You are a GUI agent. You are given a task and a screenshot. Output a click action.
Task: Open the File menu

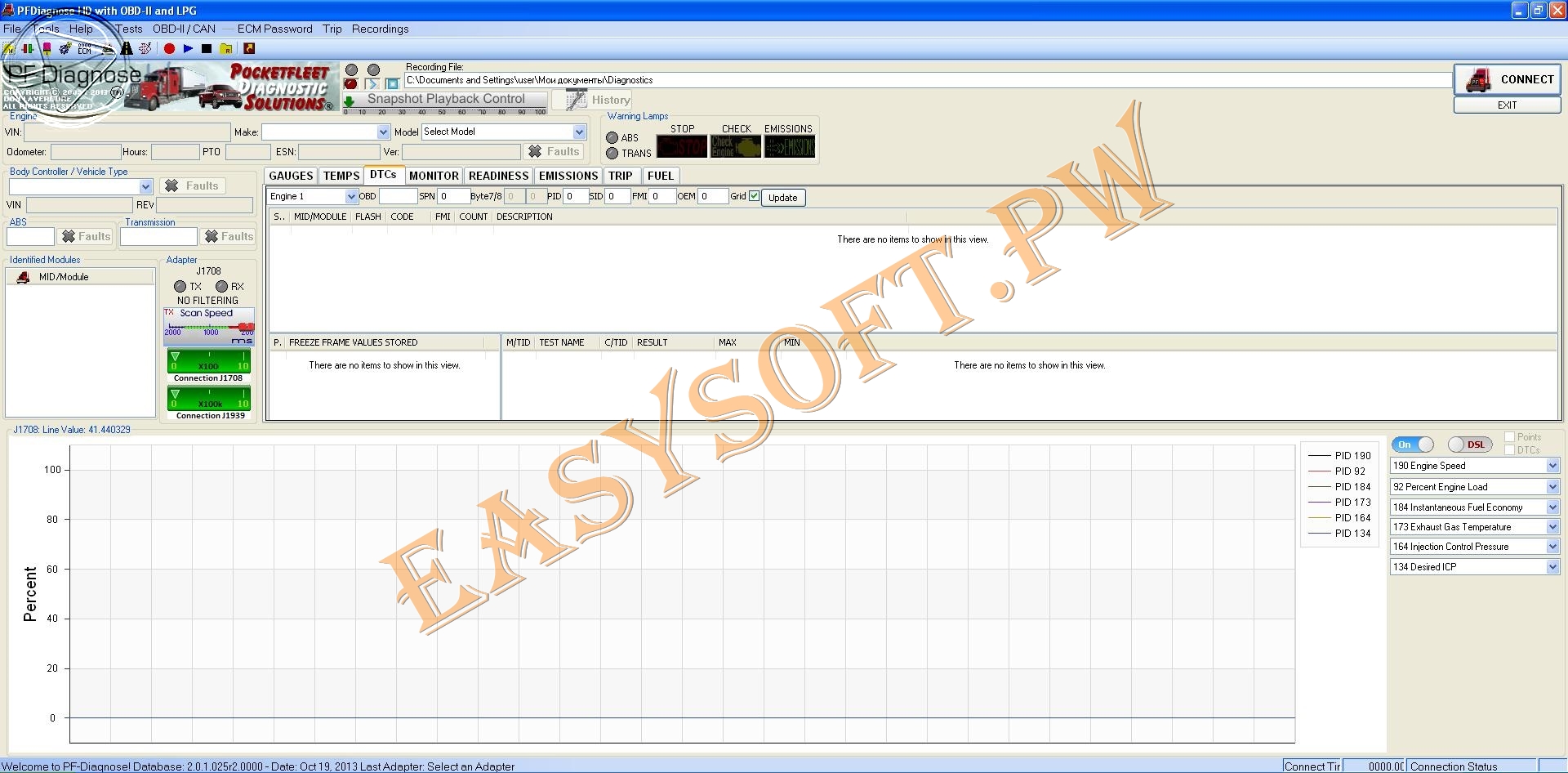pos(11,29)
